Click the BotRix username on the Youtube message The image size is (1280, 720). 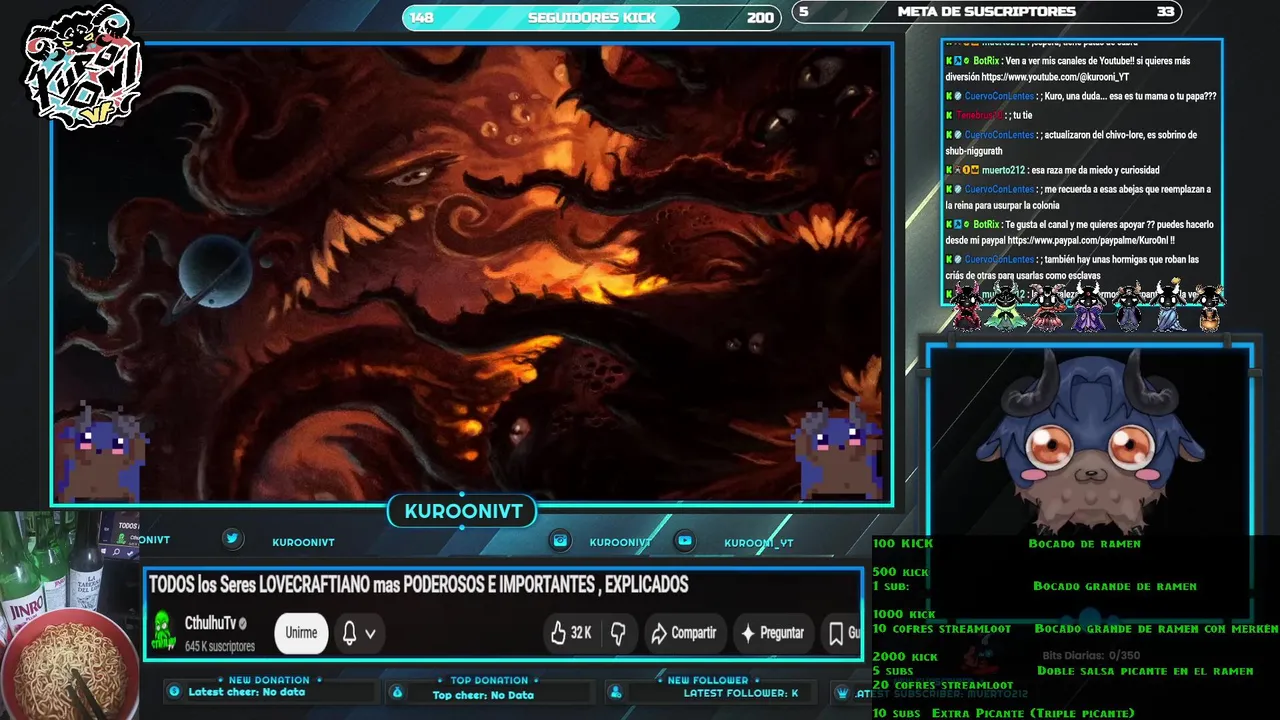986,61
